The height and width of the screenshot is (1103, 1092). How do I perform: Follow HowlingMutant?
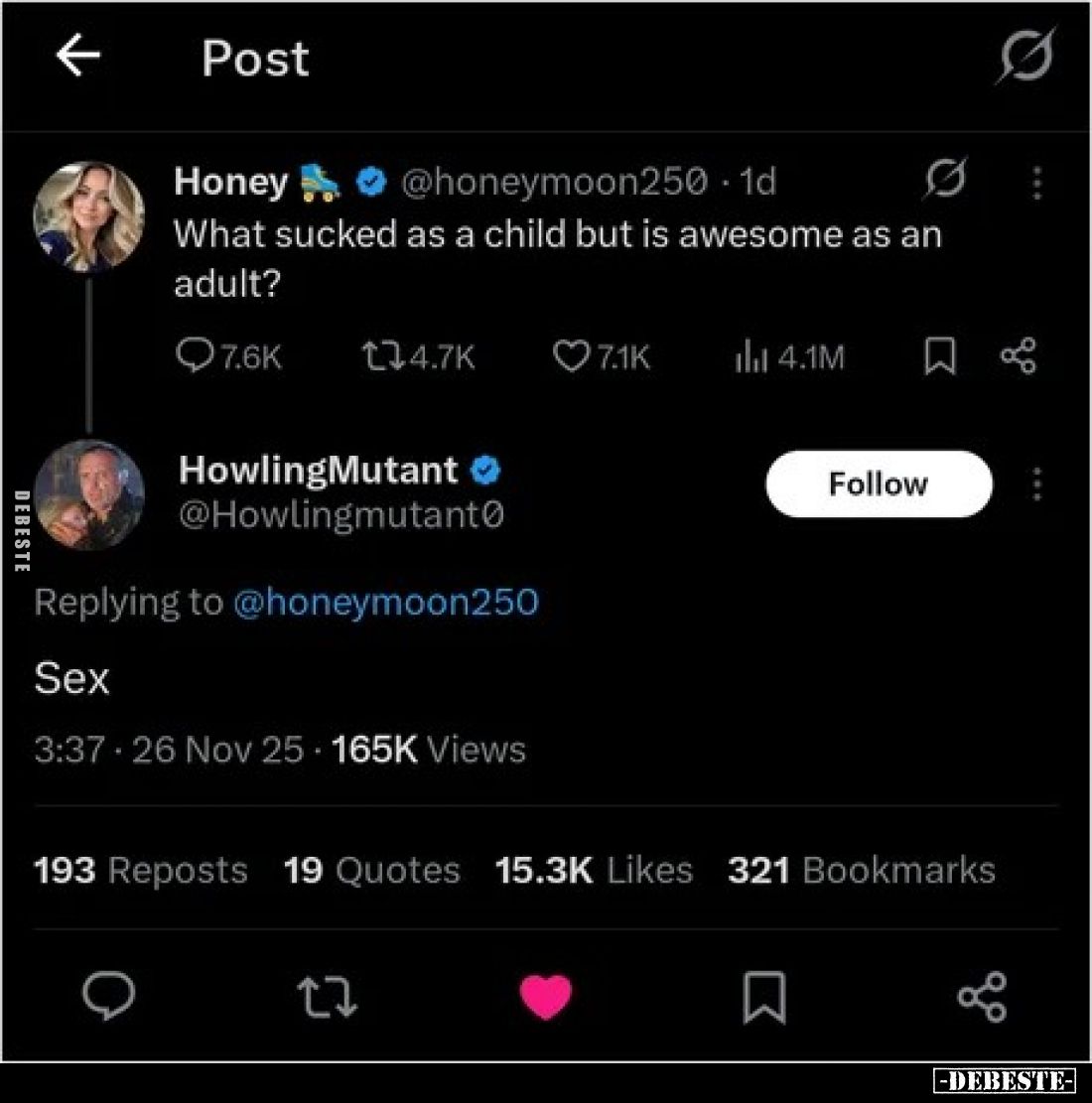(879, 484)
